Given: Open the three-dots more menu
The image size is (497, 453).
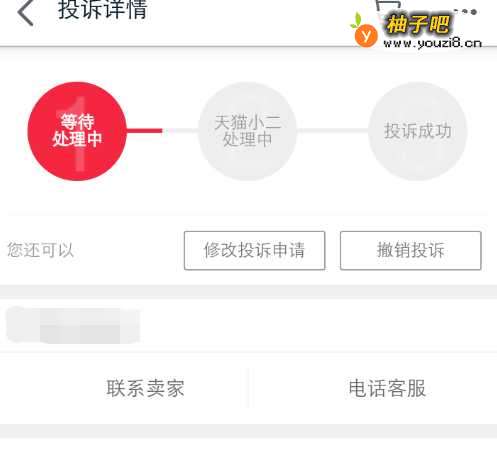Looking at the screenshot, I should 465,12.
